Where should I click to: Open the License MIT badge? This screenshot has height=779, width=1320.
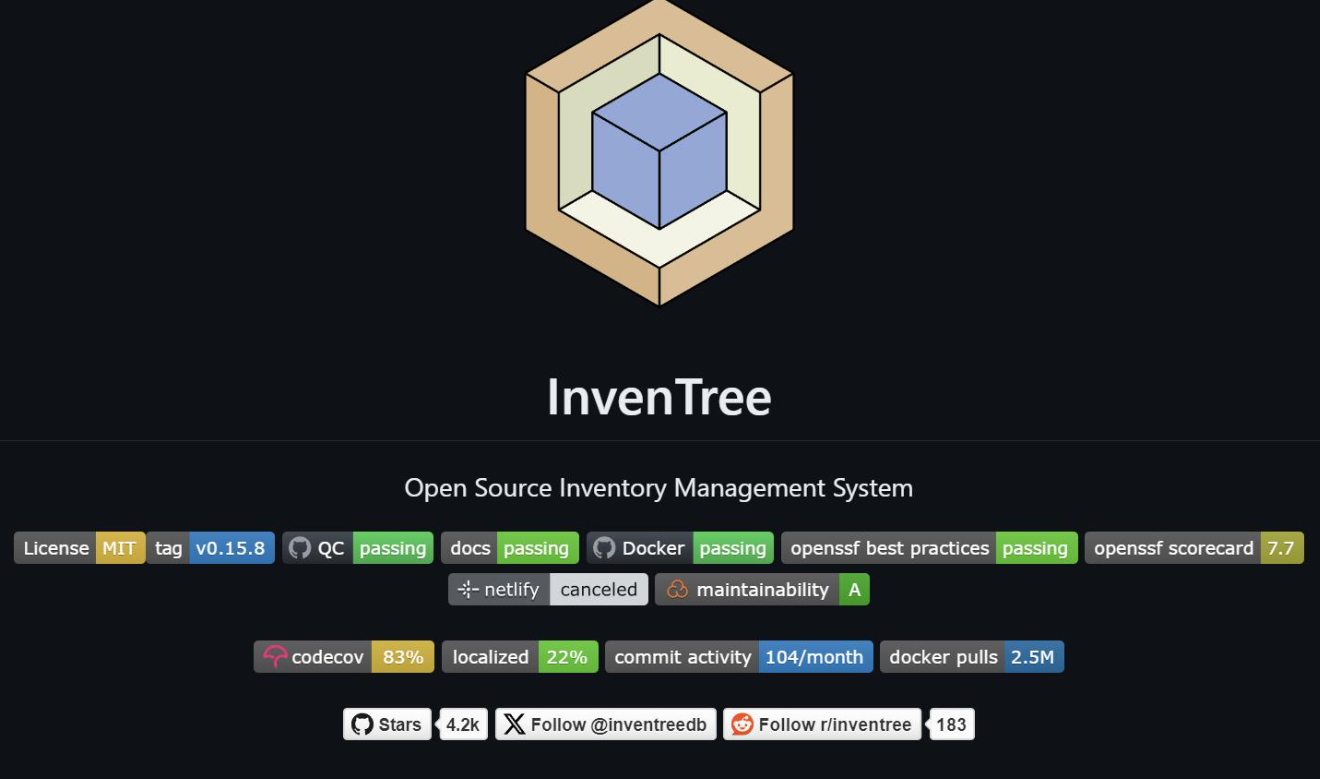80,548
